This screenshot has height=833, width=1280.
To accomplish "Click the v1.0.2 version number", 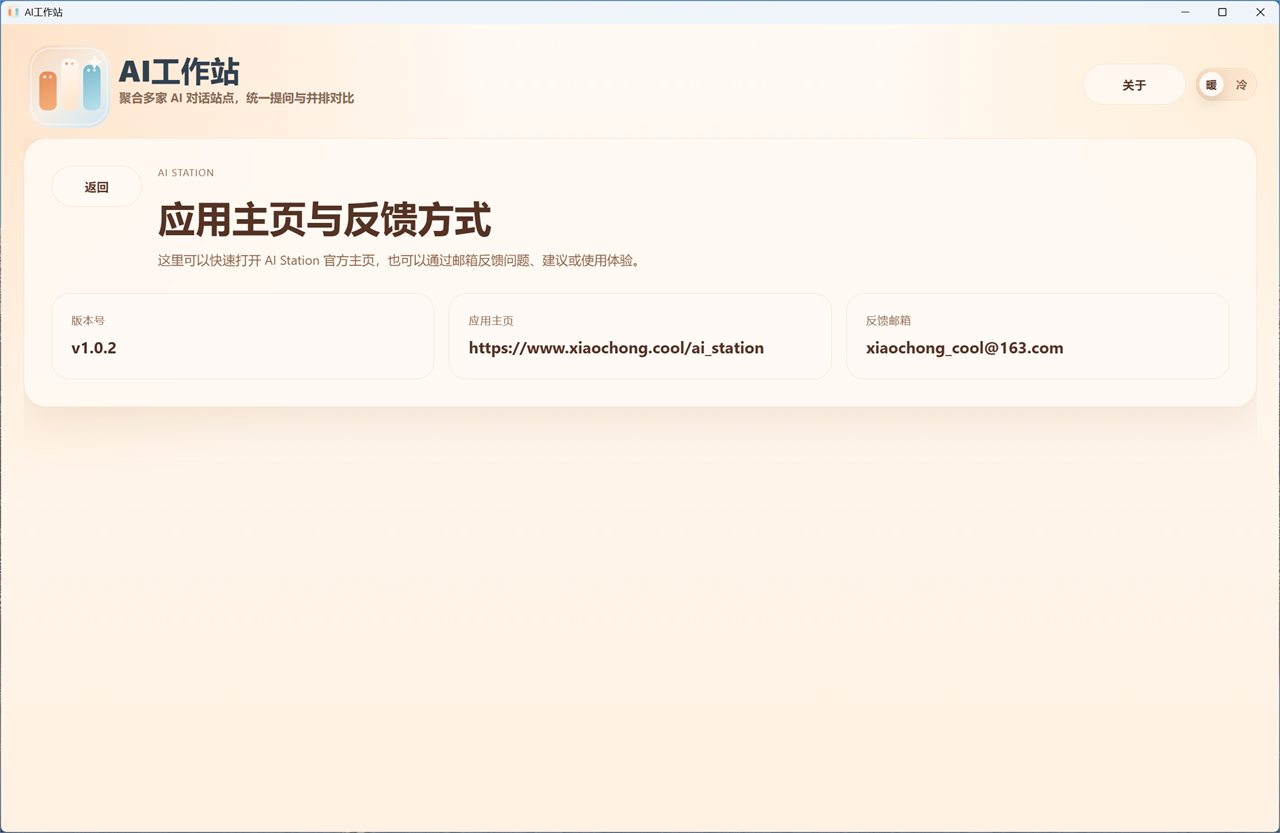I will coord(93,347).
